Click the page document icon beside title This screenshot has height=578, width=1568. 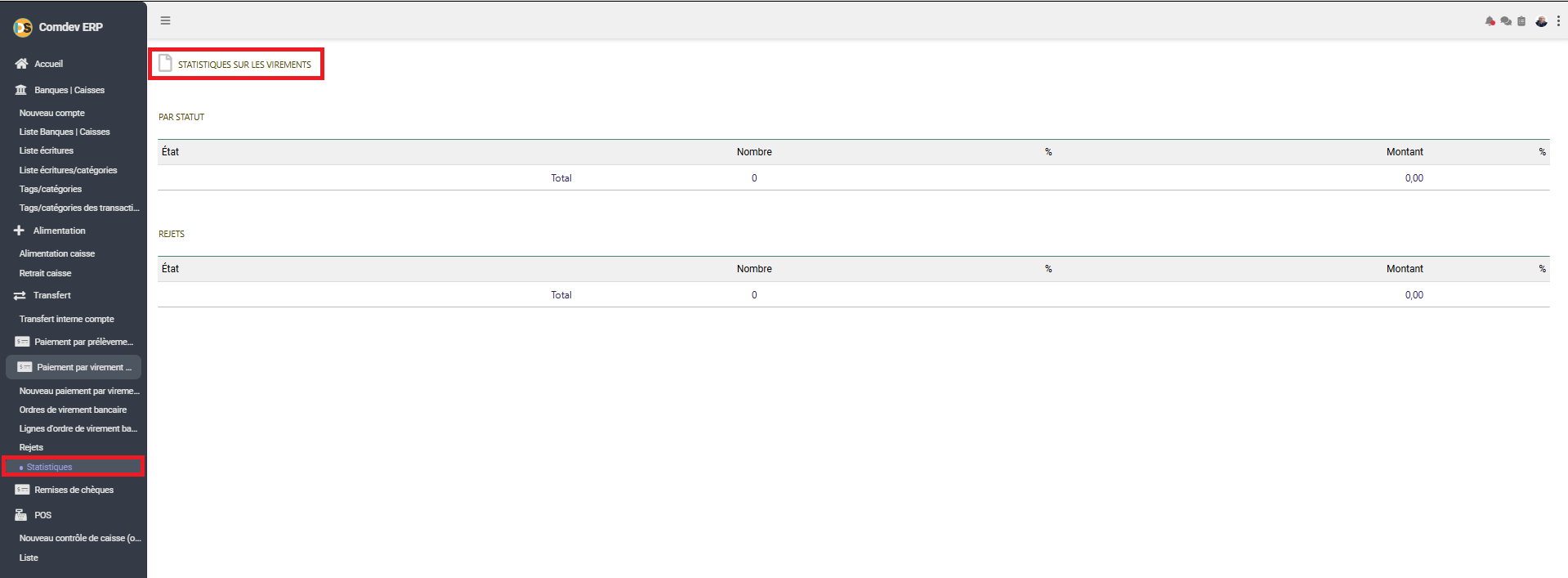165,63
